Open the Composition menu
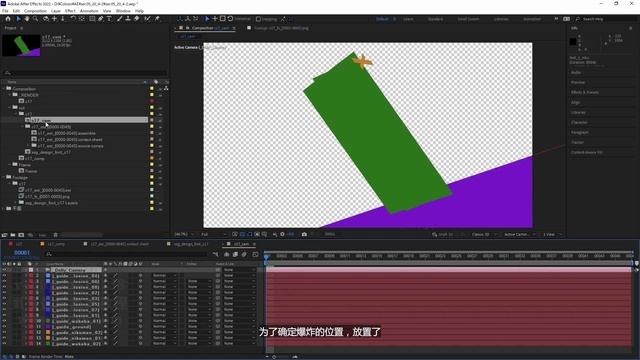This screenshot has width=640, height=360. point(35,11)
